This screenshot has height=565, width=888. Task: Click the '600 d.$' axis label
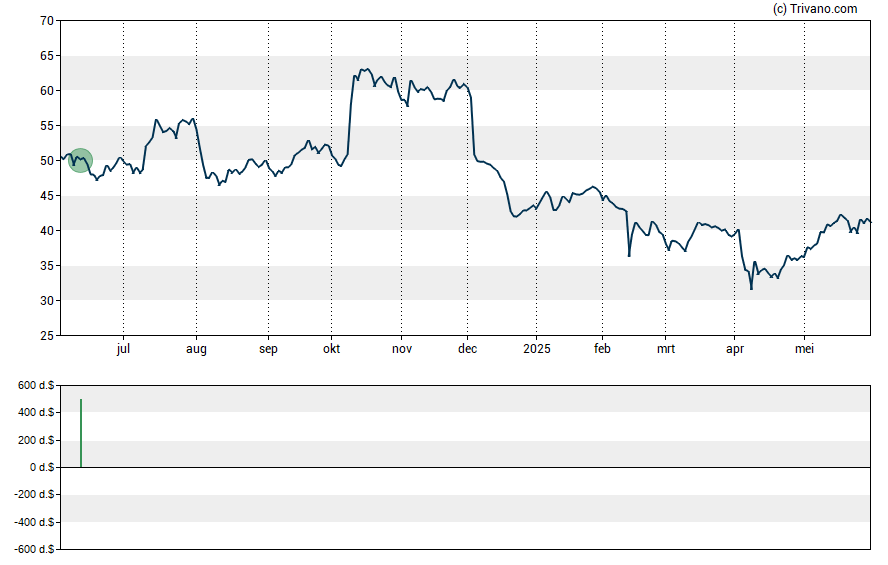[x=36, y=386]
